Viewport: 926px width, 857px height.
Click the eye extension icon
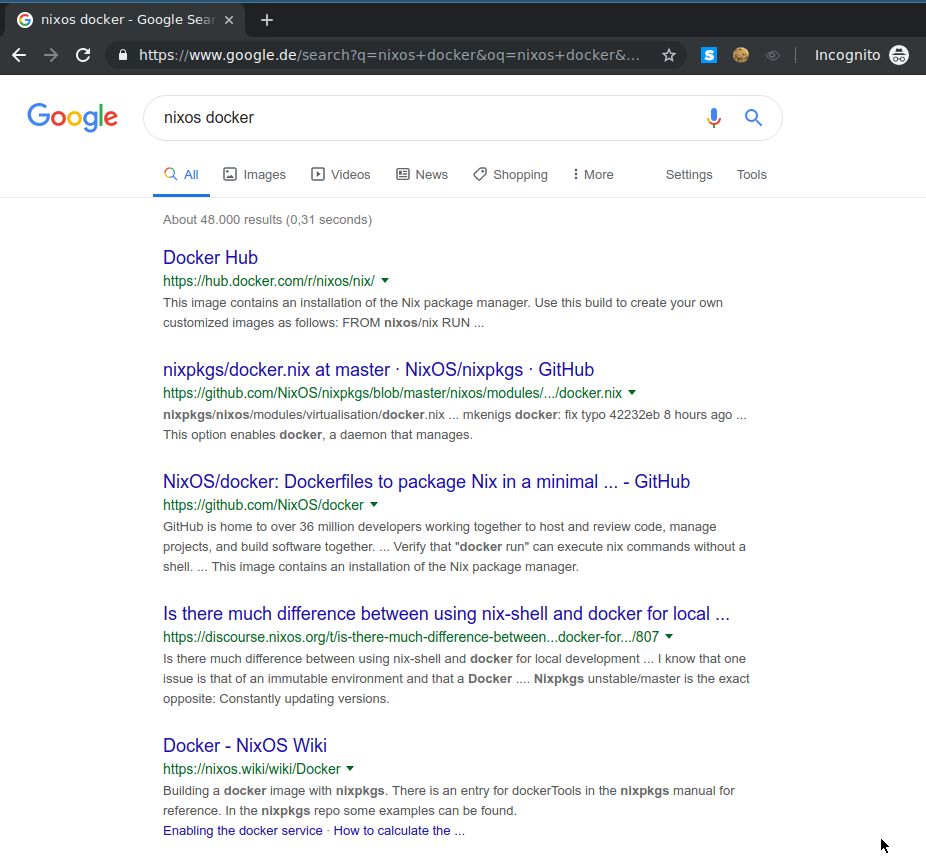(x=772, y=55)
